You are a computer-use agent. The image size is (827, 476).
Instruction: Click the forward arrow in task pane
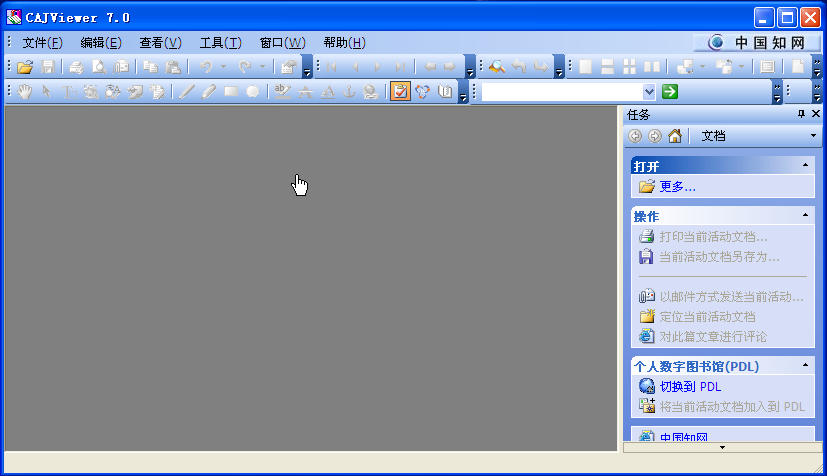click(x=655, y=136)
